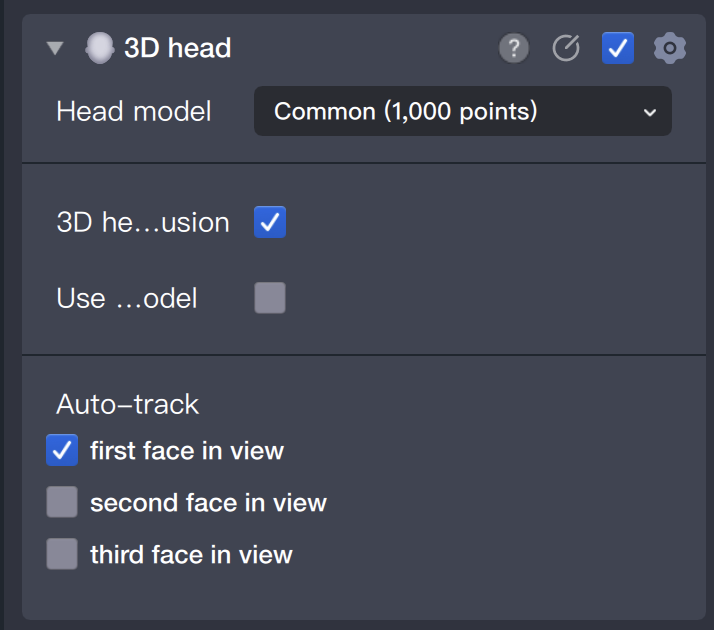Open the Head model dropdown
The image size is (714, 630).
click(462, 111)
